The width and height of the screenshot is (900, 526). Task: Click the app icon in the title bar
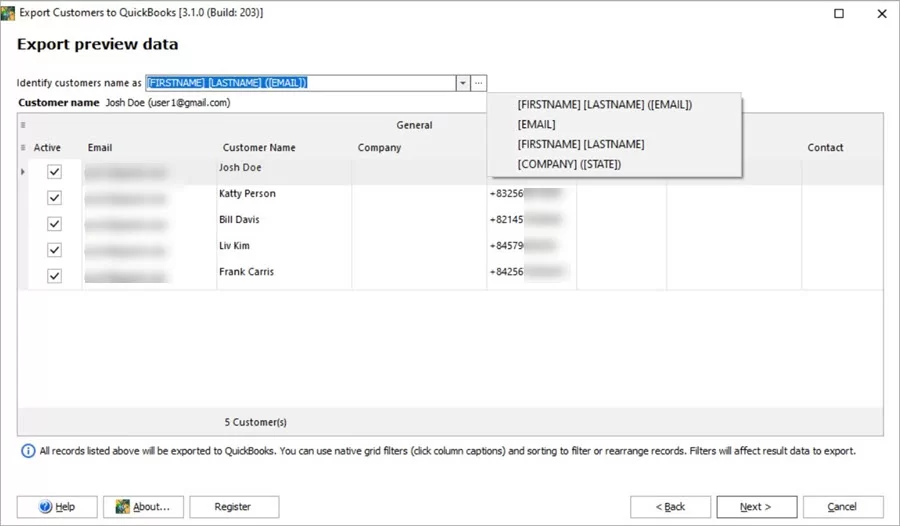(8, 13)
